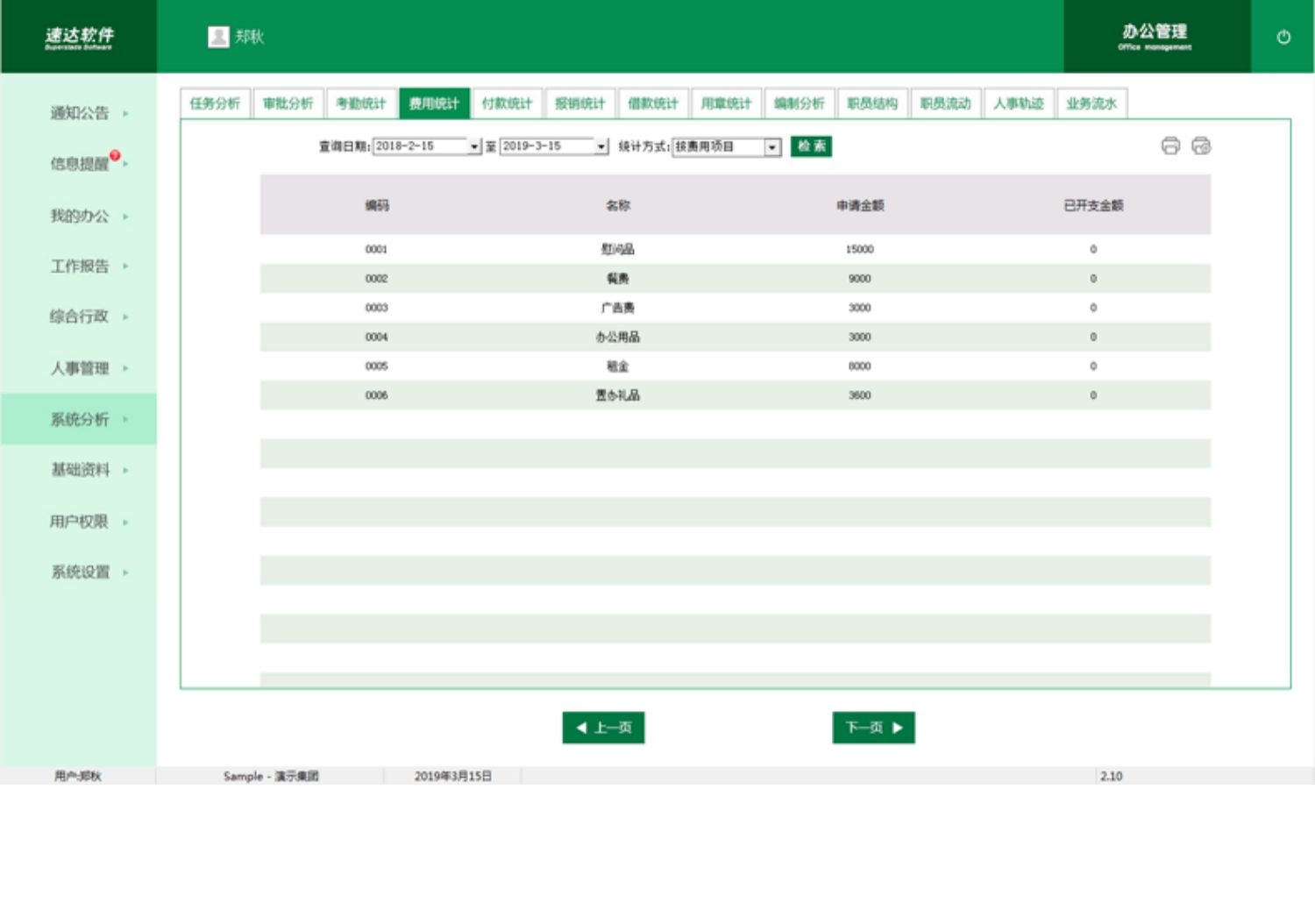Click the user name 郑秋 in header
This screenshot has width=1315, height=924.
(250, 37)
